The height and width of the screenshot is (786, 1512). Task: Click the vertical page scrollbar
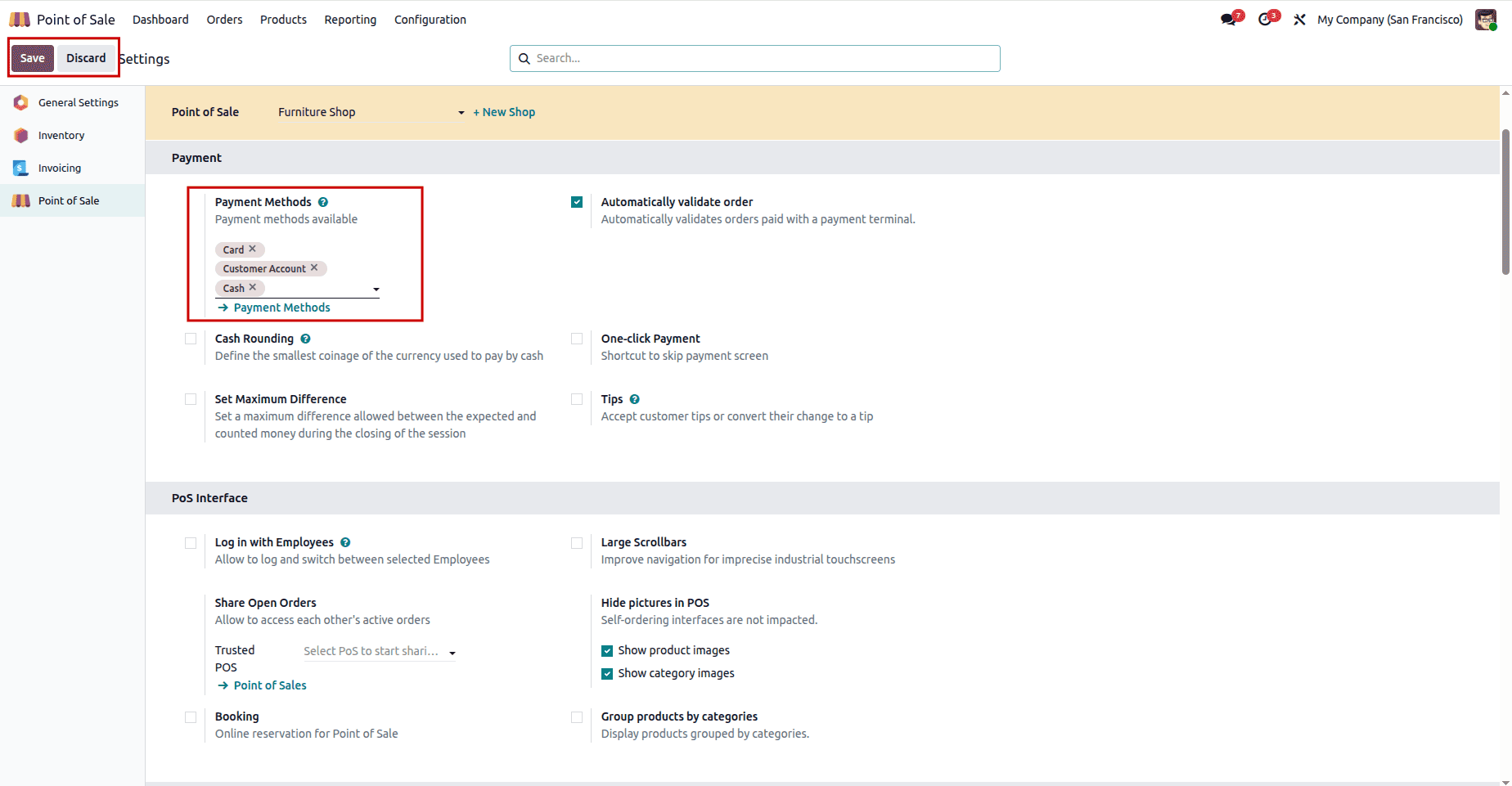pyautogui.click(x=1505, y=202)
